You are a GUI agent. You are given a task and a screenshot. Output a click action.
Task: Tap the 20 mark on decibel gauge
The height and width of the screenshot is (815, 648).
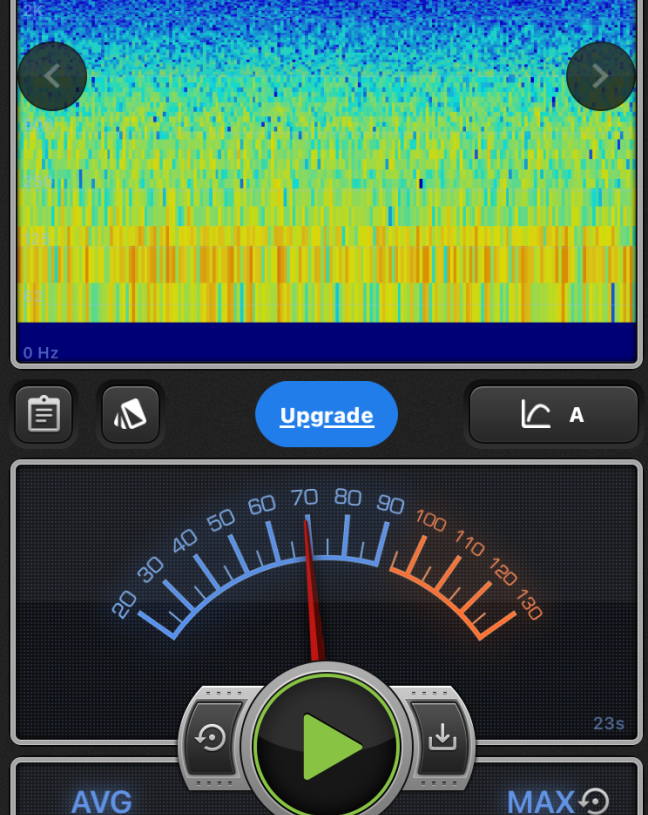click(125, 604)
